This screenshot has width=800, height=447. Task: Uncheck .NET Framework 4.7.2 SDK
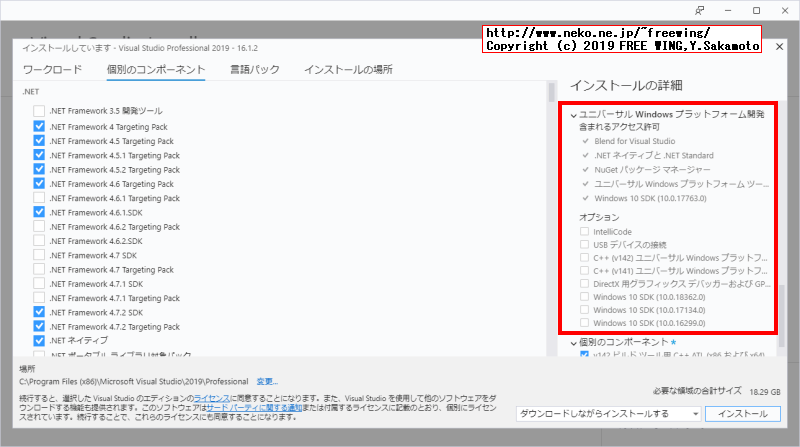[x=39, y=312]
